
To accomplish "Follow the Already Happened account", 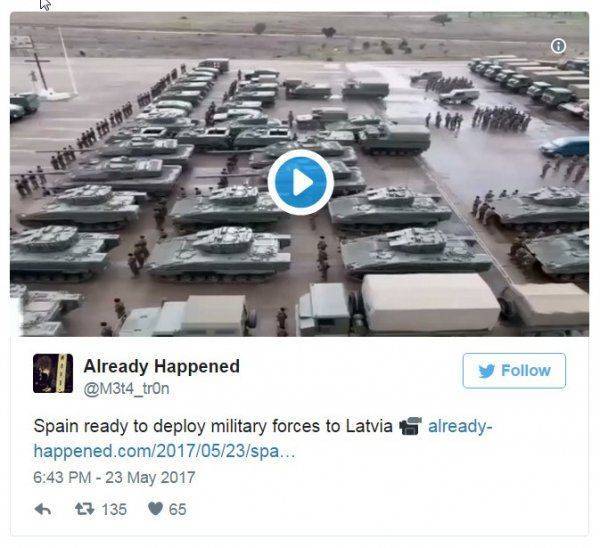I will 514,371.
